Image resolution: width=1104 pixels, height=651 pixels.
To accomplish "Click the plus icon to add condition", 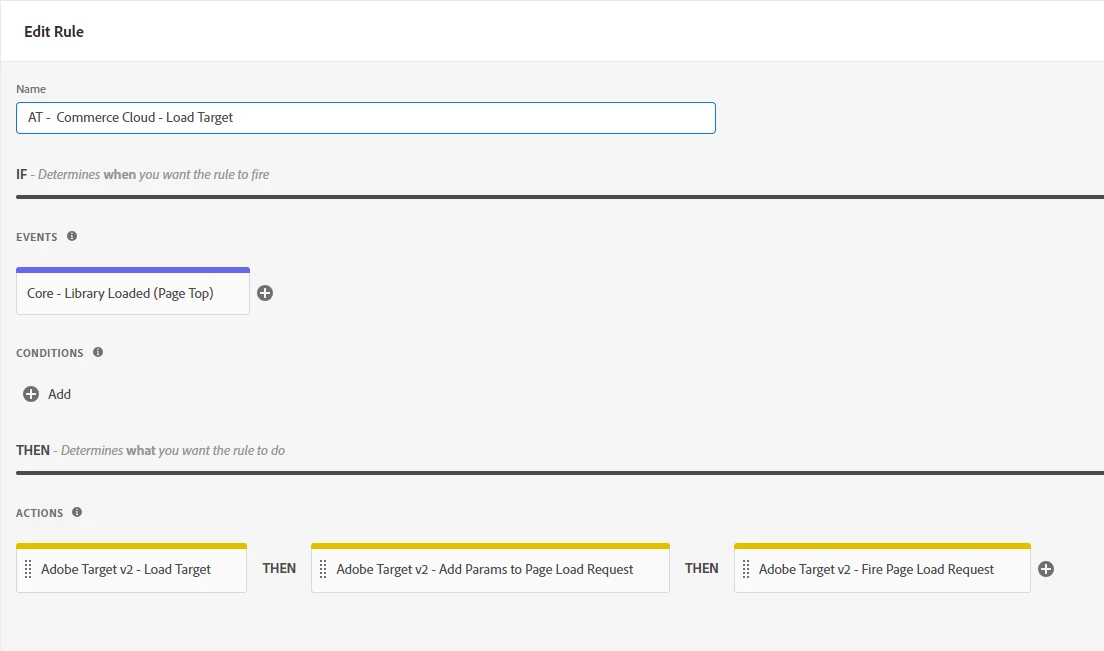I will [x=31, y=394].
